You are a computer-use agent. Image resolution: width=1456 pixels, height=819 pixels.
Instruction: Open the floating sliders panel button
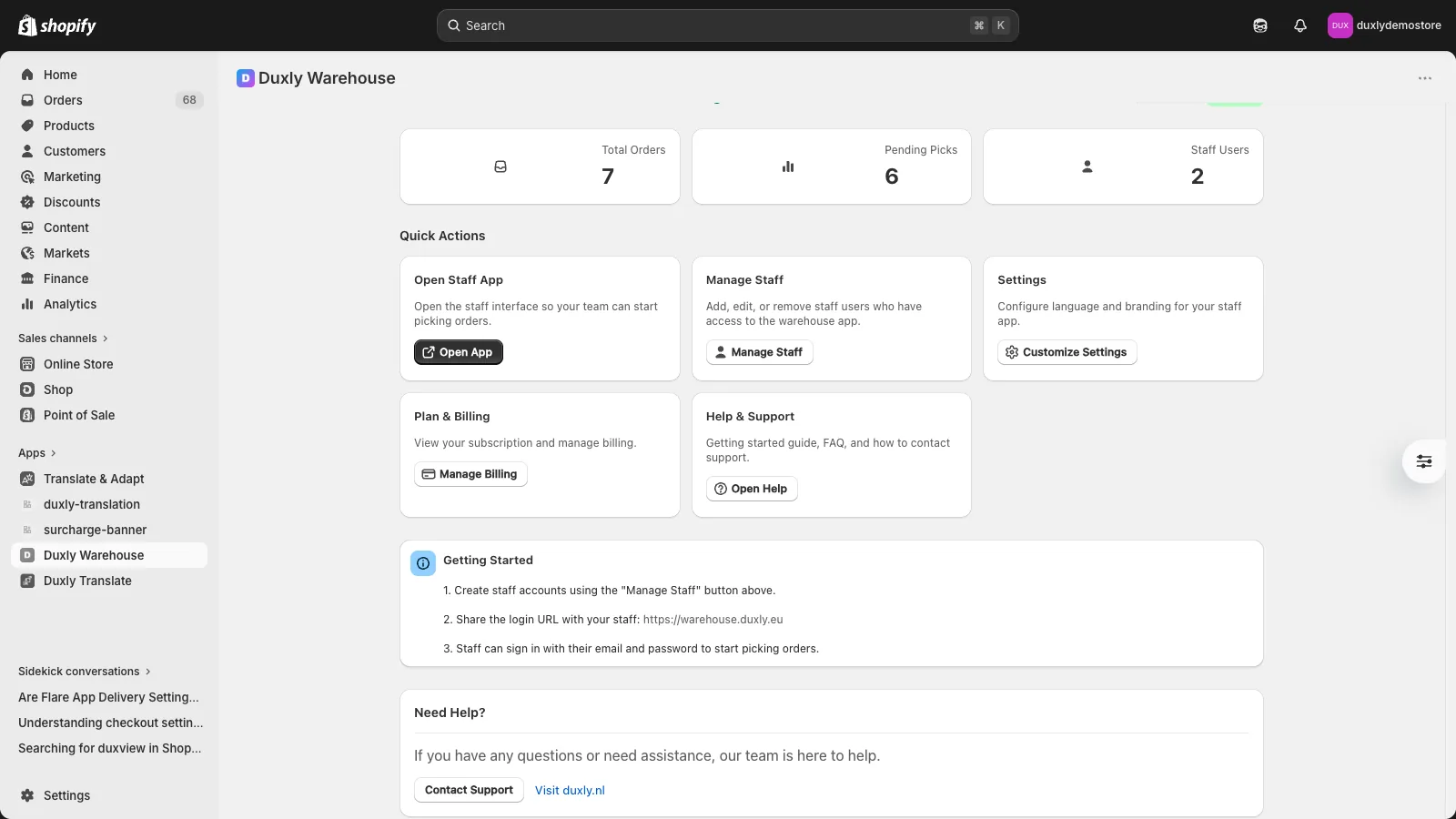coord(1424,461)
